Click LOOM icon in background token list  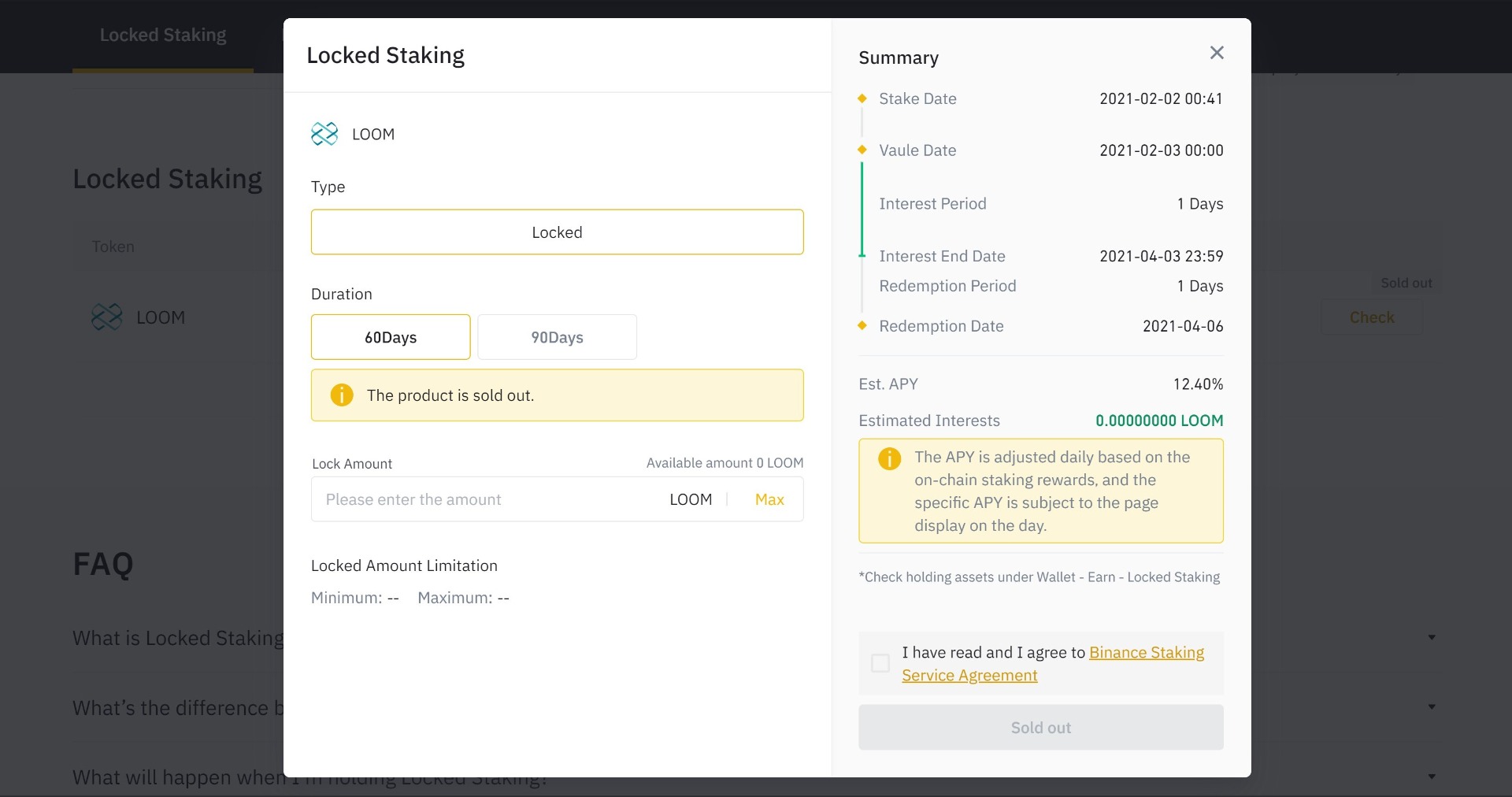coord(107,317)
